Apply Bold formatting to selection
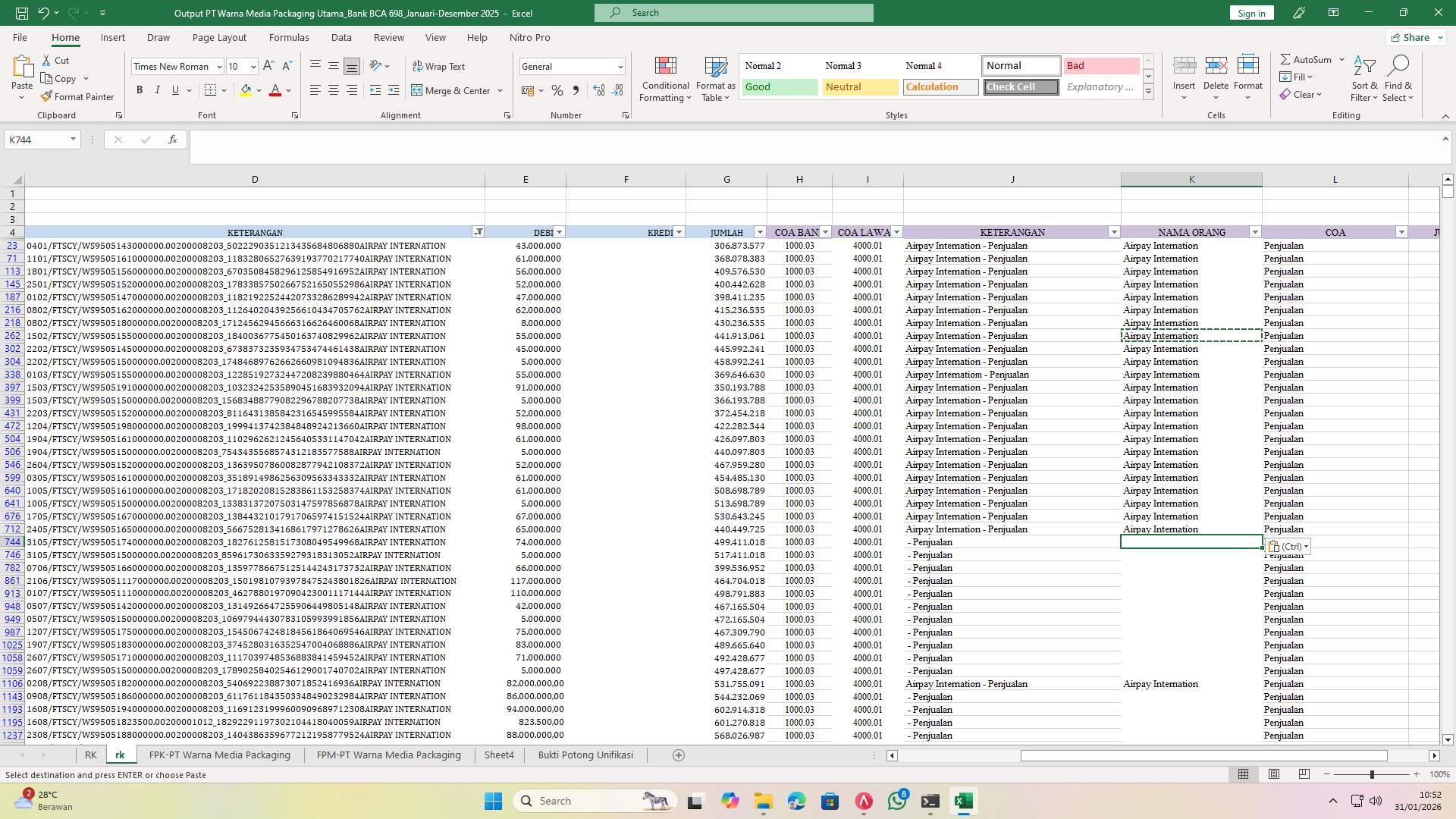Image resolution: width=1456 pixels, height=819 pixels. pos(140,89)
